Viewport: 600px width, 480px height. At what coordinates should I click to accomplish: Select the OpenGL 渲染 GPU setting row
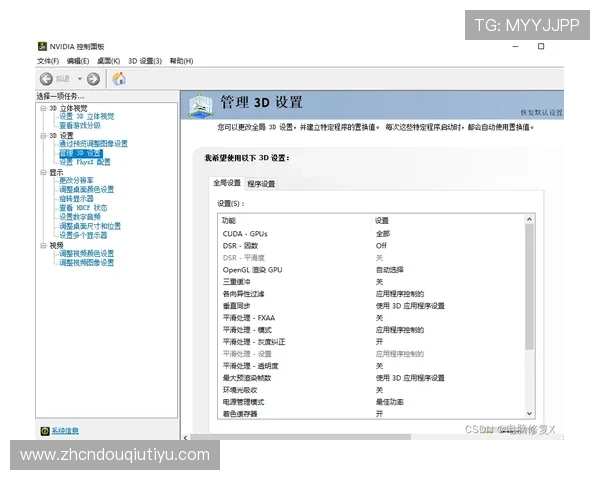click(x=371, y=270)
